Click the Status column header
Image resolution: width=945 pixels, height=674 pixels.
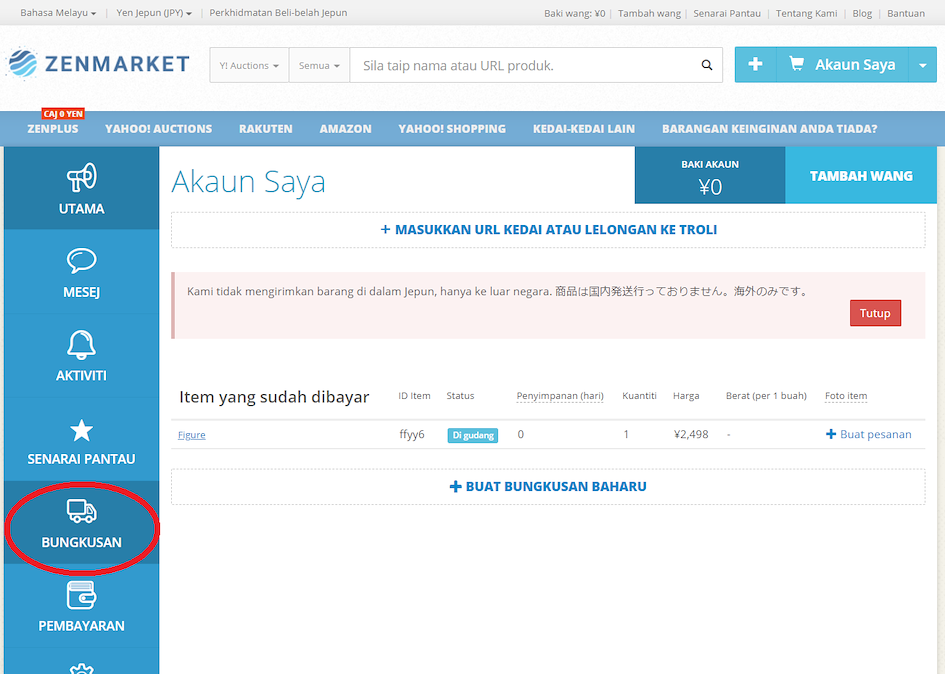pos(460,396)
